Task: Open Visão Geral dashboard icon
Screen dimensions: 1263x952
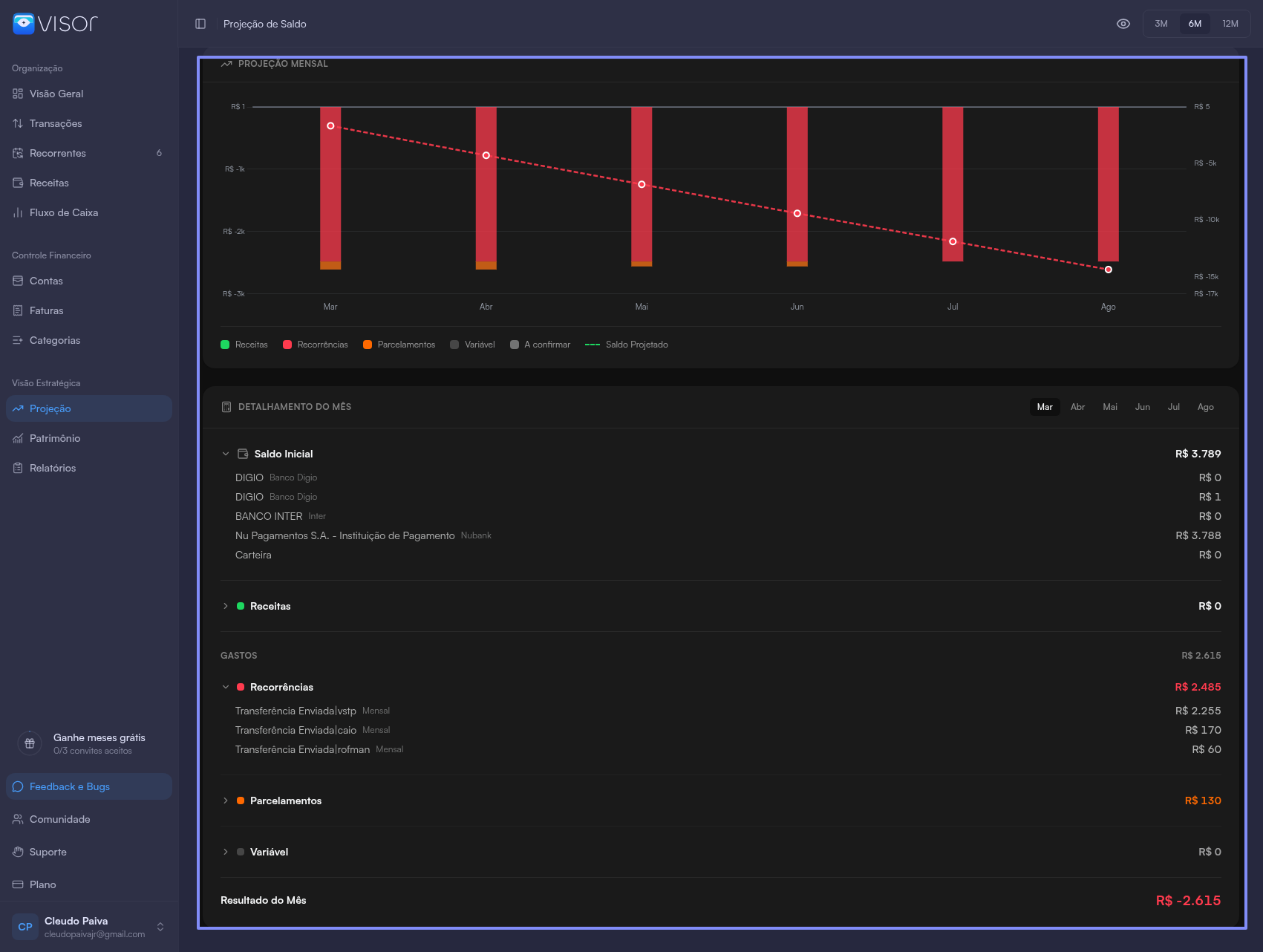Action: pos(18,94)
